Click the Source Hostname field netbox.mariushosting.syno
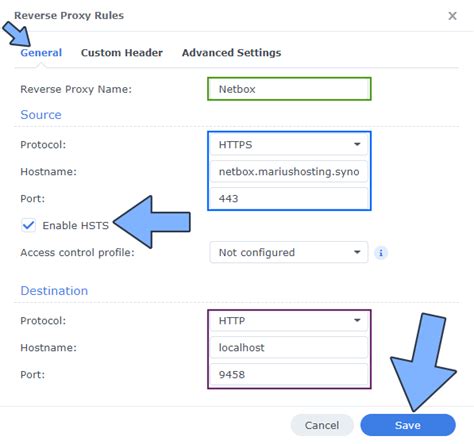 point(289,172)
